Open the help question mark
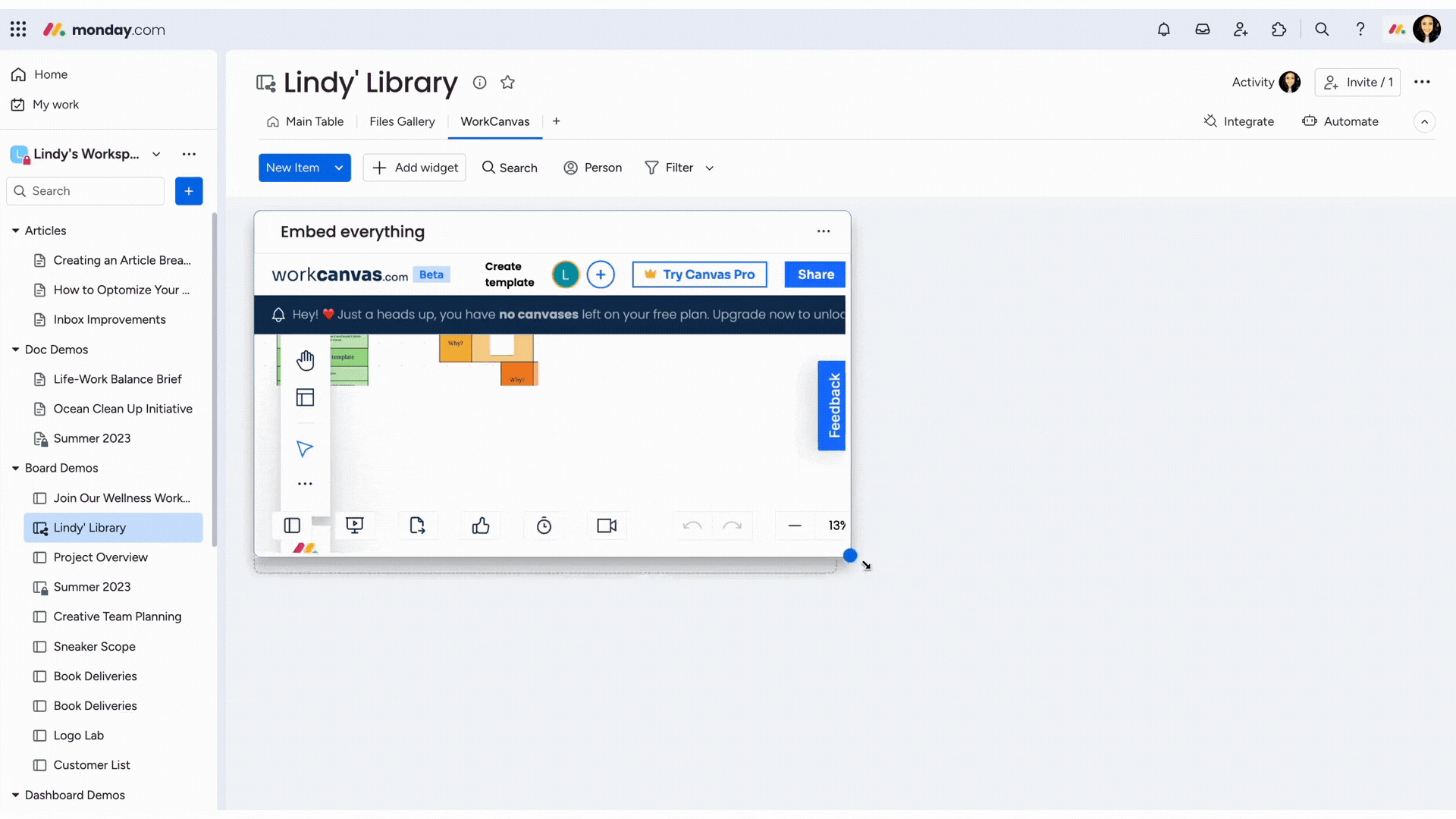 point(1360,30)
